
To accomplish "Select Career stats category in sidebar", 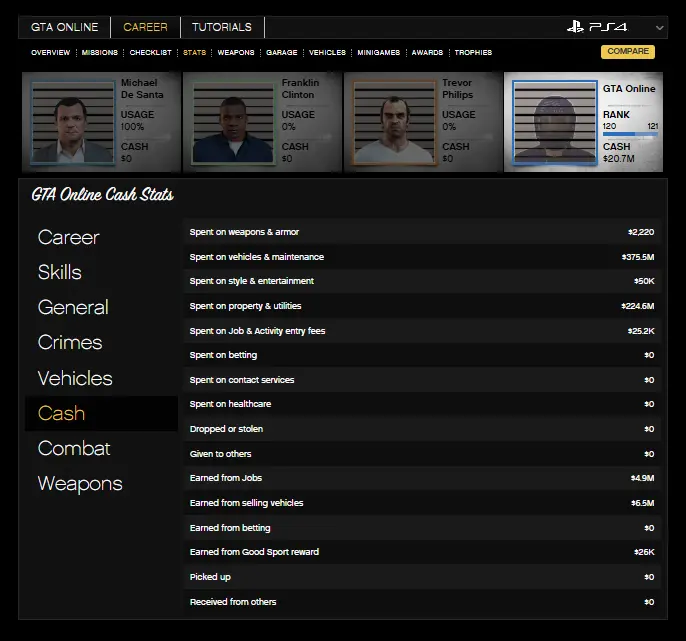I will pos(69,237).
